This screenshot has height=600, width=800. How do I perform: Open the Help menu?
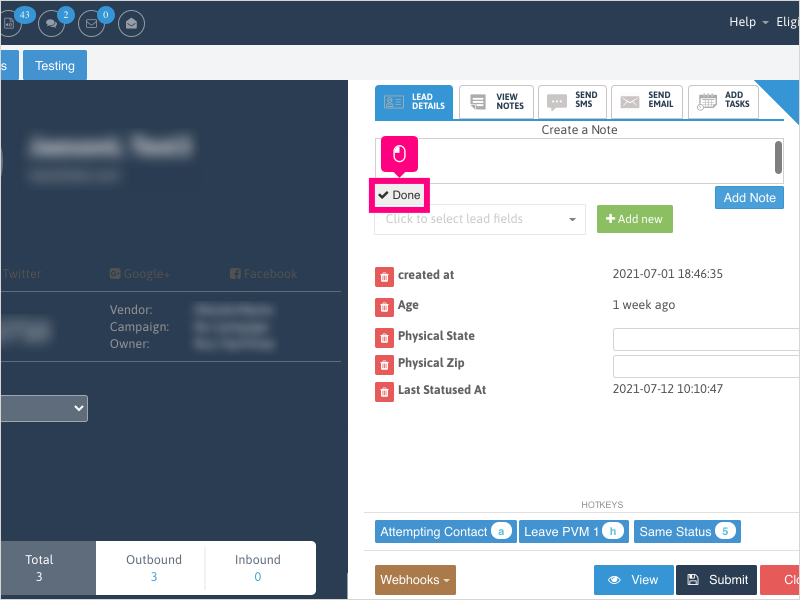(748, 22)
